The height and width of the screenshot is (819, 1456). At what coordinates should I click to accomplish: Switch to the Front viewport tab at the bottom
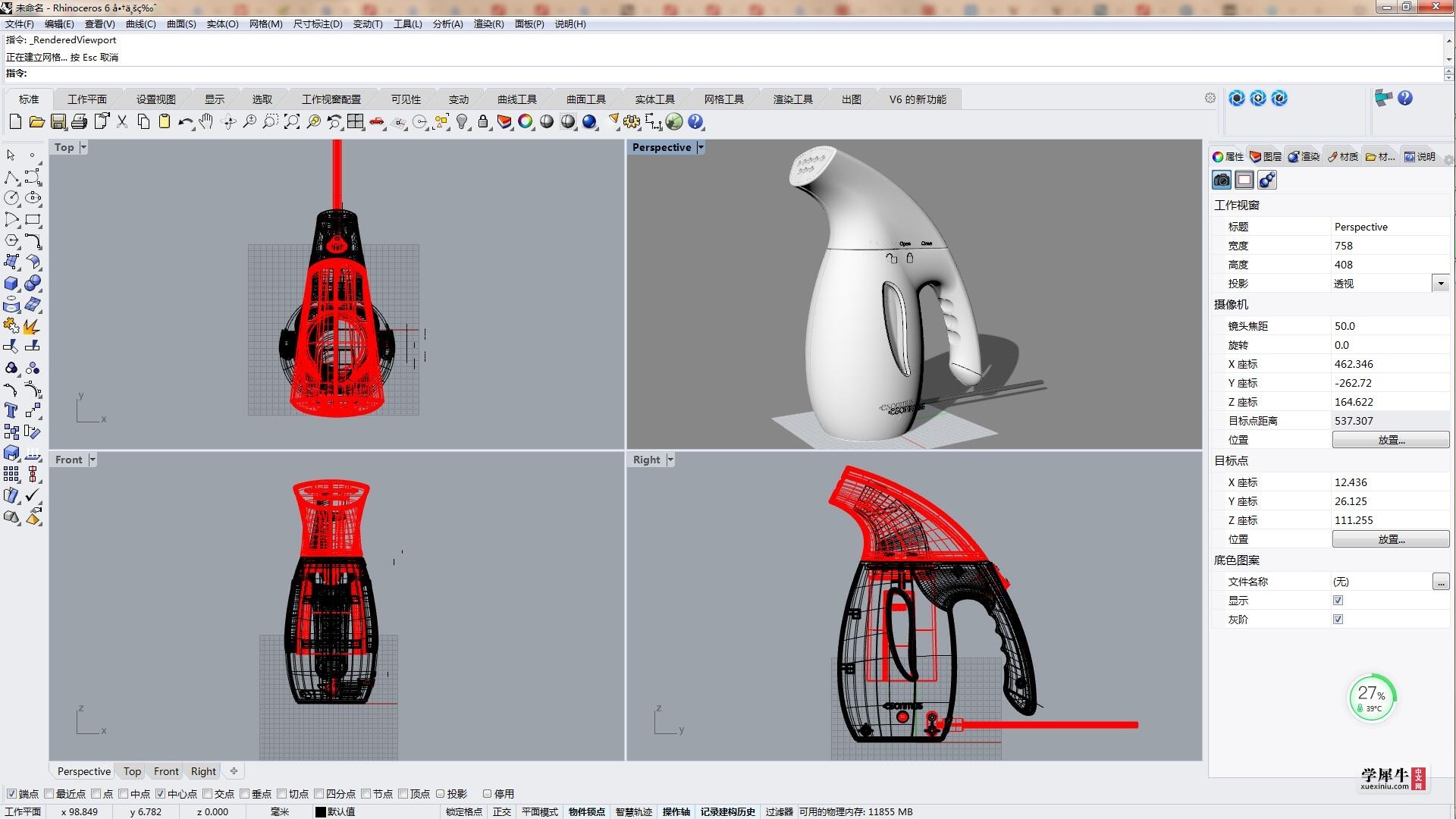point(166,771)
